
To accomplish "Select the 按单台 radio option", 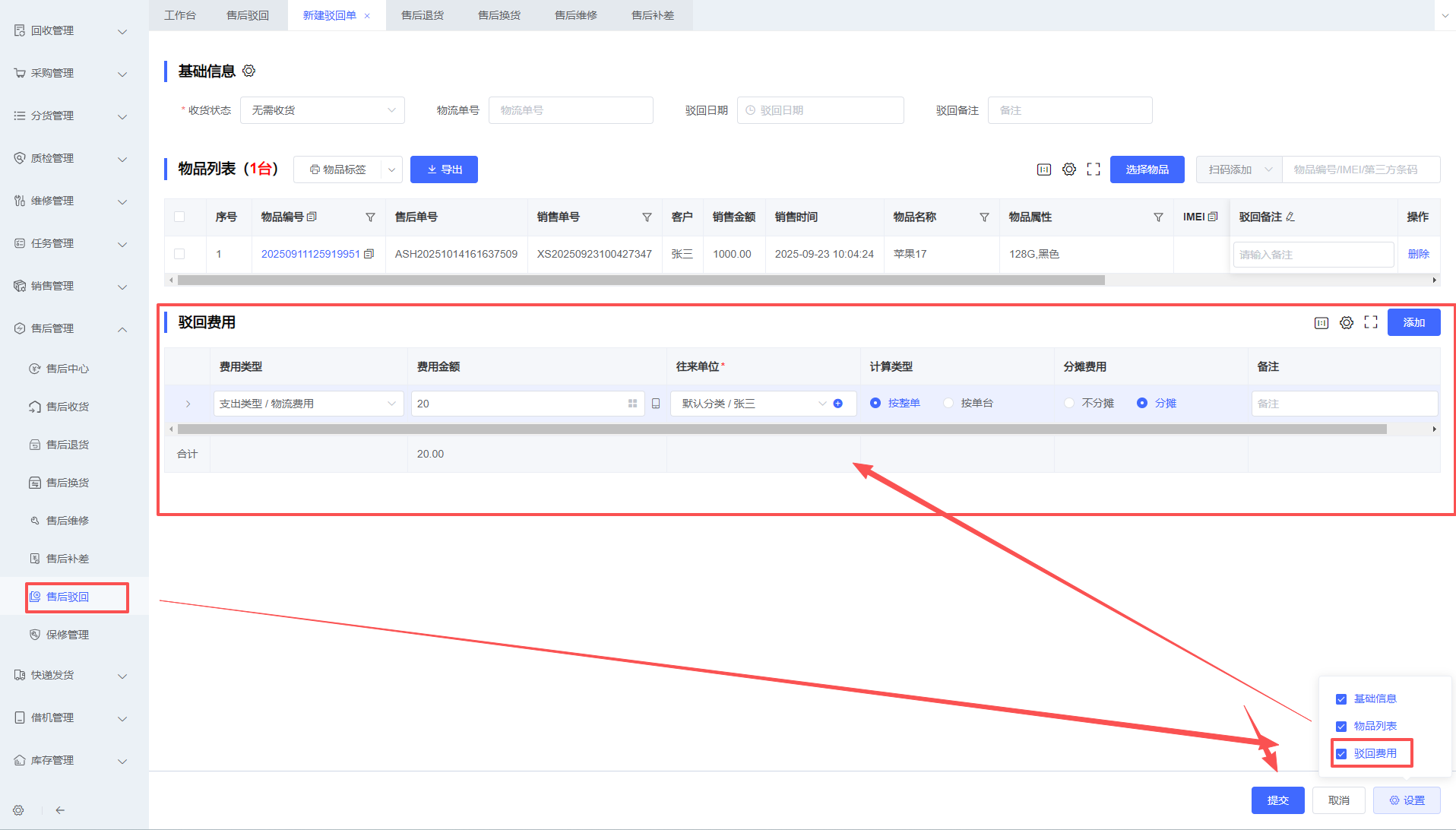I will click(948, 404).
